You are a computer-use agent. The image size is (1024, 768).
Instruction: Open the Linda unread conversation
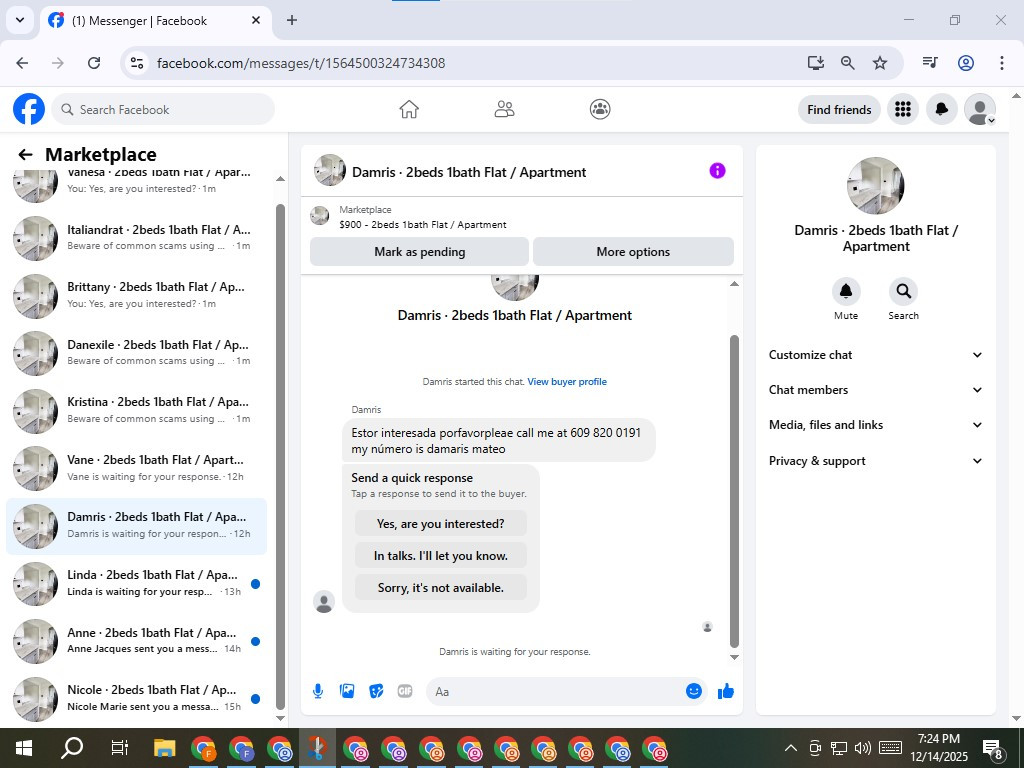[136, 583]
